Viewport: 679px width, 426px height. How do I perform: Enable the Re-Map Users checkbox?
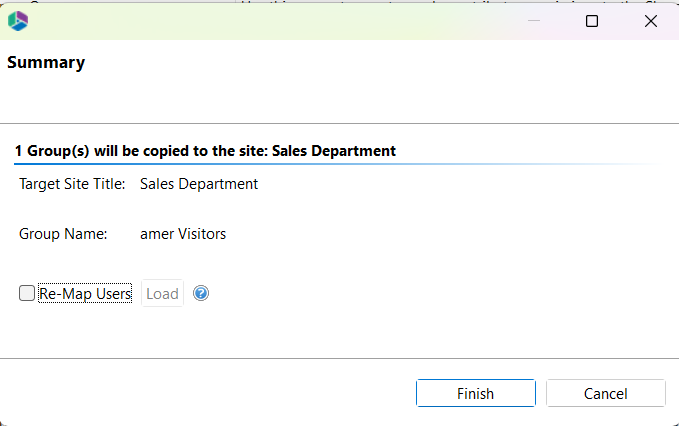pos(27,294)
